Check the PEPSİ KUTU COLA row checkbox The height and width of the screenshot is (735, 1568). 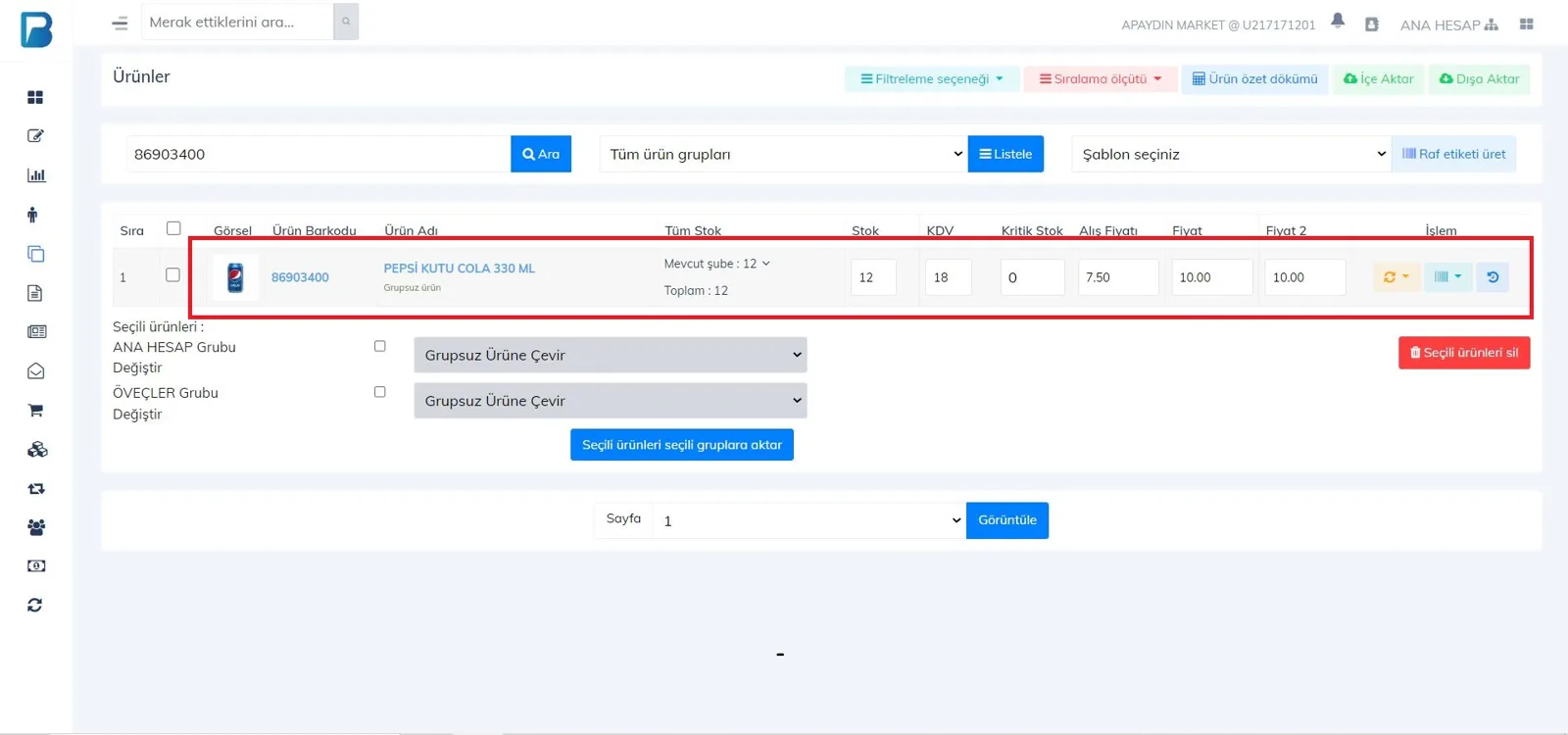coord(172,275)
